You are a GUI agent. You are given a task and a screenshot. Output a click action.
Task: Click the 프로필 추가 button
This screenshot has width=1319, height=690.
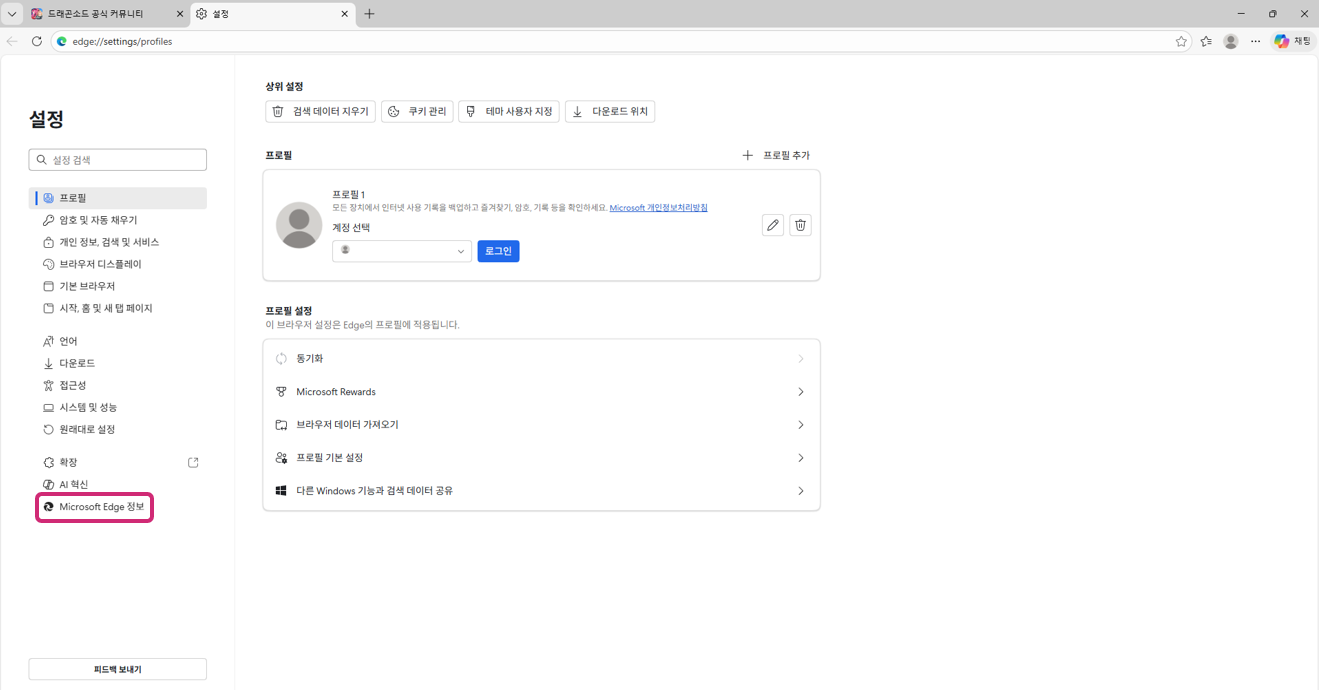tap(776, 155)
